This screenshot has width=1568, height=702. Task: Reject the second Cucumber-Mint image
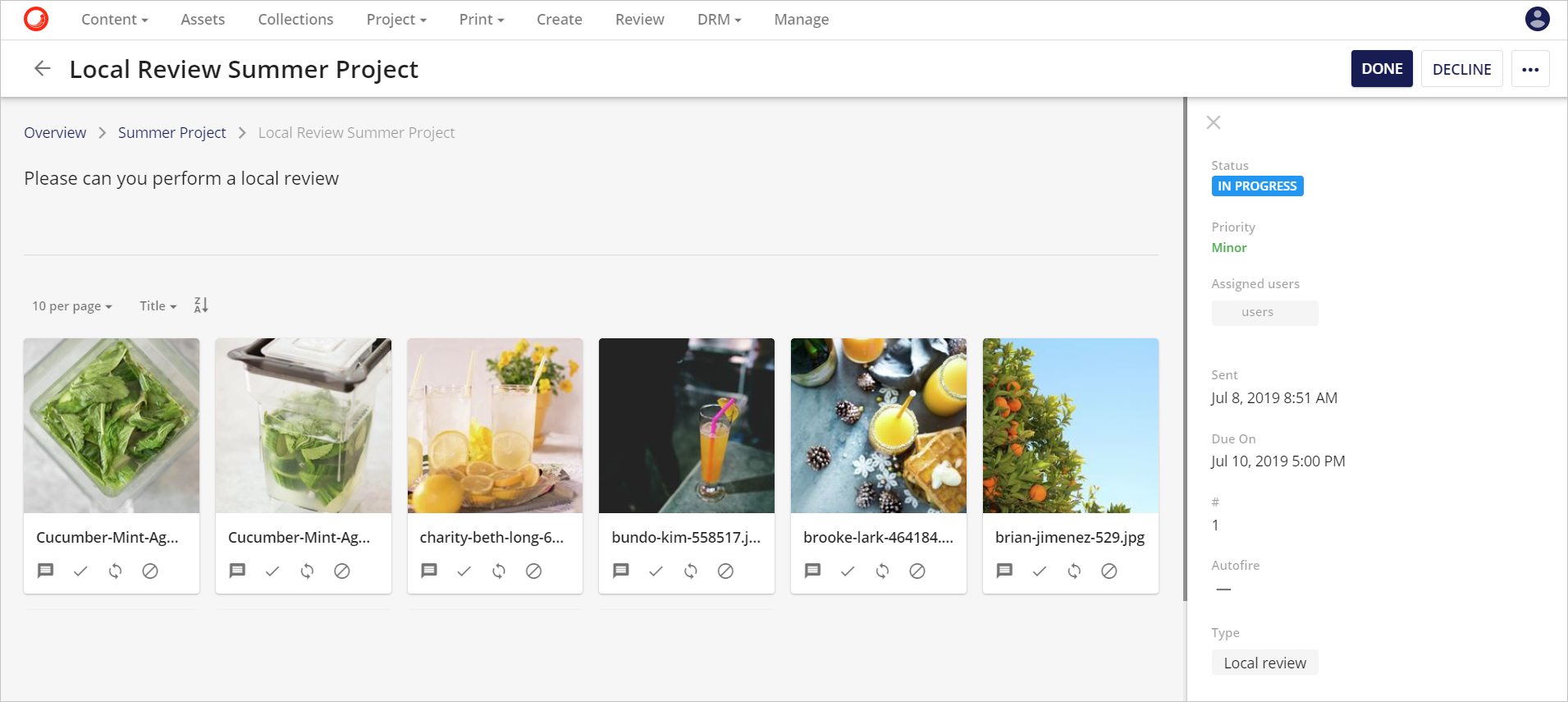click(342, 571)
